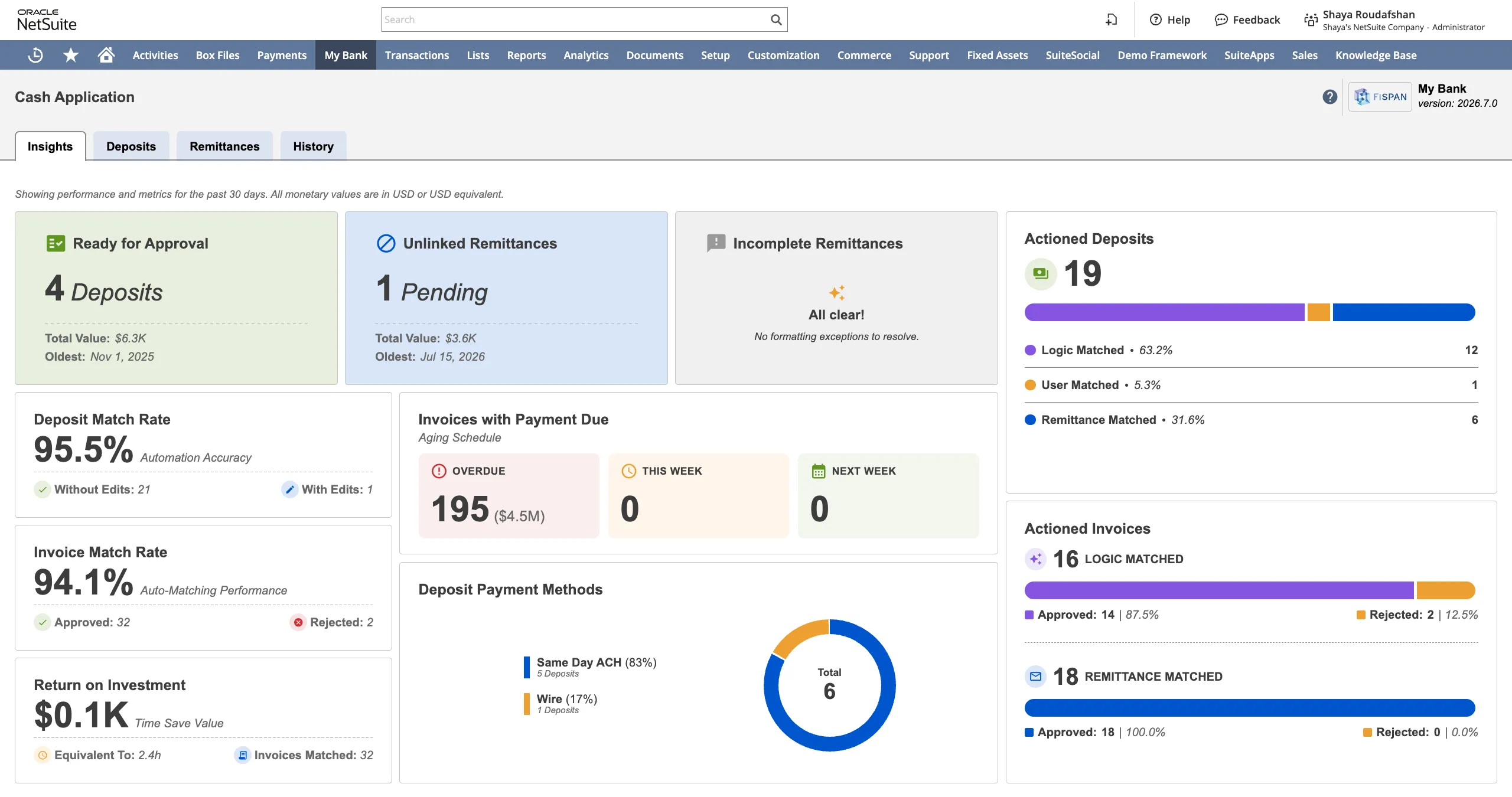Click the Incomplete Remittances exclamation icon
Screen dimensions: 1512x797
click(x=716, y=243)
